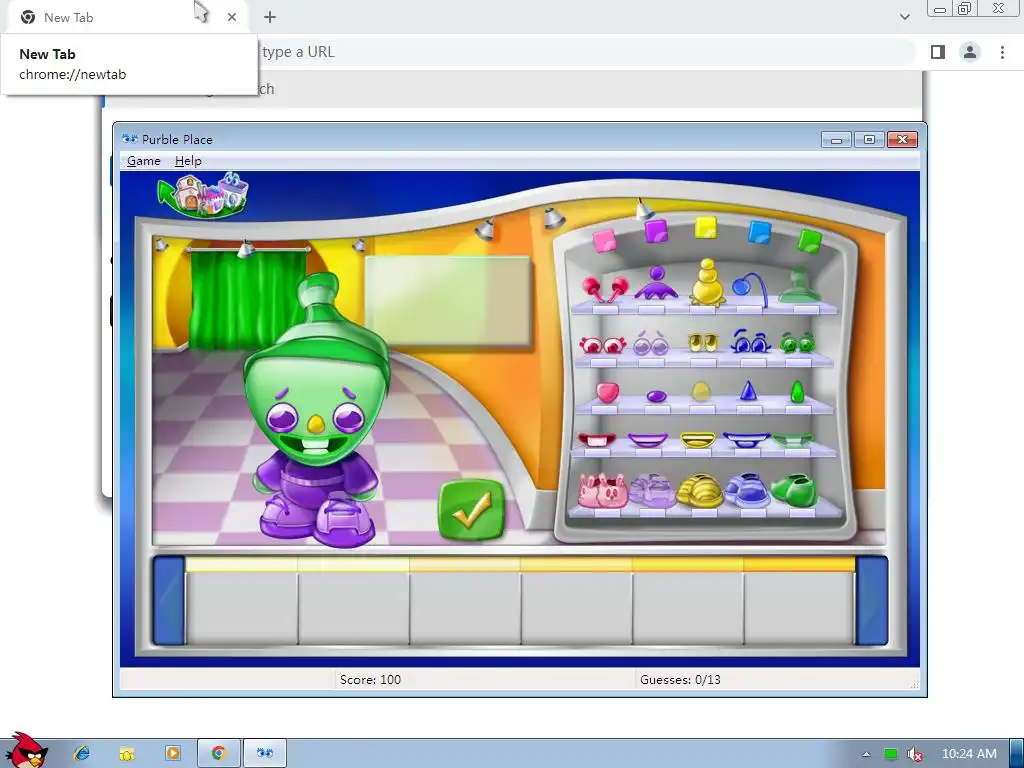Click the Guesses: 0/13 status text
1024x768 pixels.
(680, 679)
